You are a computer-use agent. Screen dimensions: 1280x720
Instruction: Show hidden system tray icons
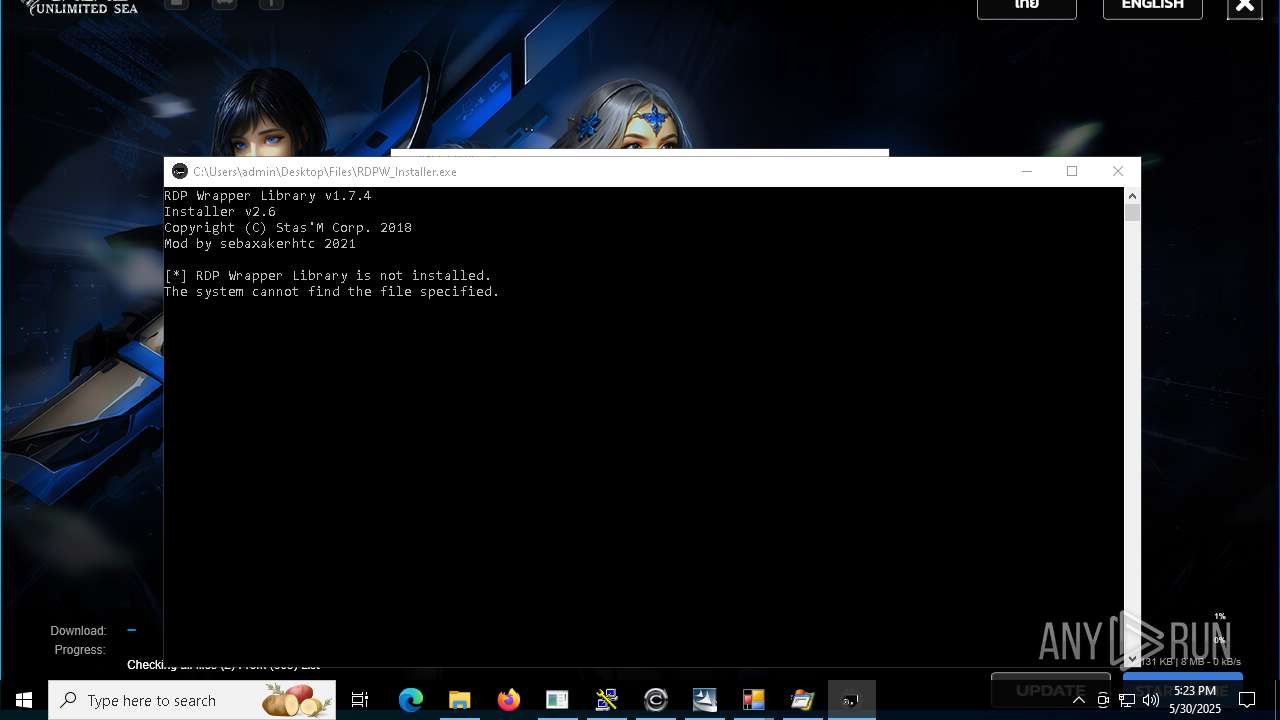point(1079,700)
